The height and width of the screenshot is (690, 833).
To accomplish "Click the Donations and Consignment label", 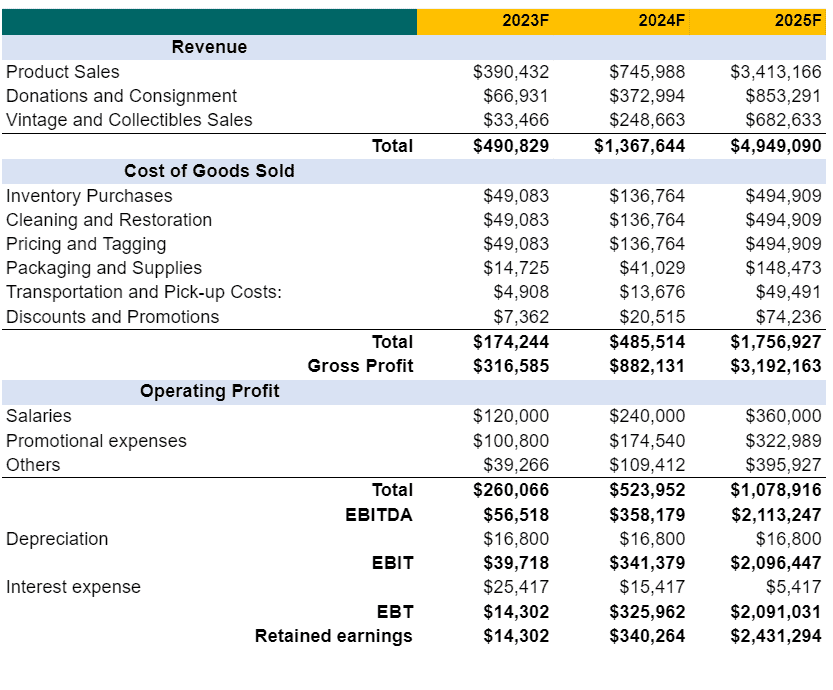I will (x=121, y=96).
